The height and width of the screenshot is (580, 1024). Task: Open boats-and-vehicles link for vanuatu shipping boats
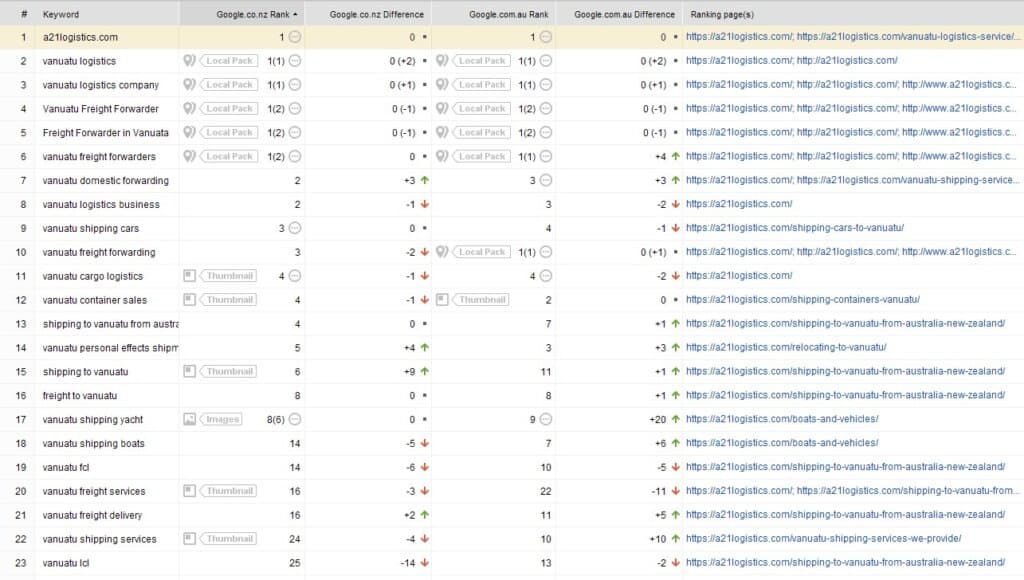(x=782, y=443)
